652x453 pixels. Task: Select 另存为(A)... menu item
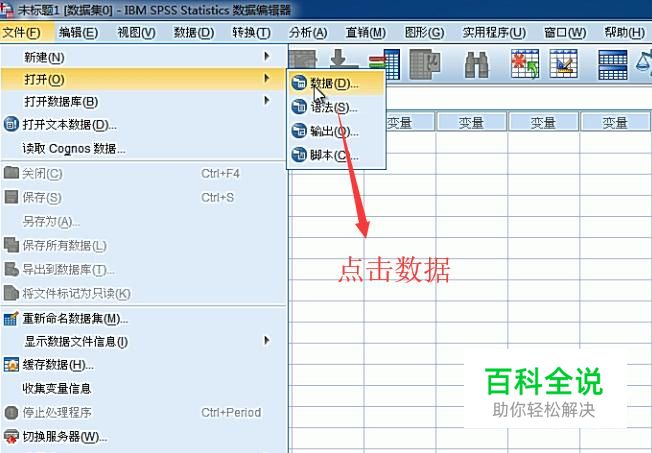[x=144, y=221]
